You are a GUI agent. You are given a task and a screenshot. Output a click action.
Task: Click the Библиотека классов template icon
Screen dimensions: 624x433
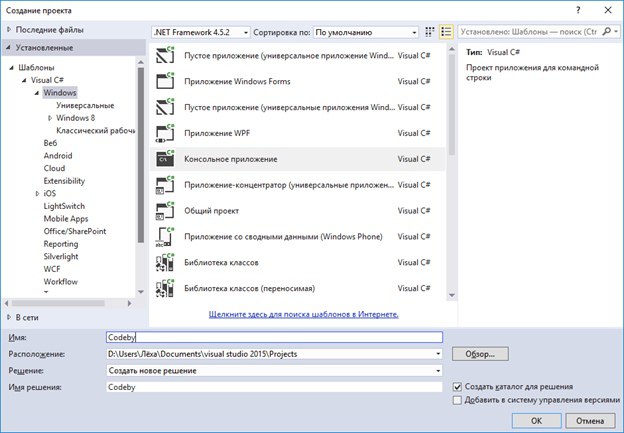coord(165,262)
